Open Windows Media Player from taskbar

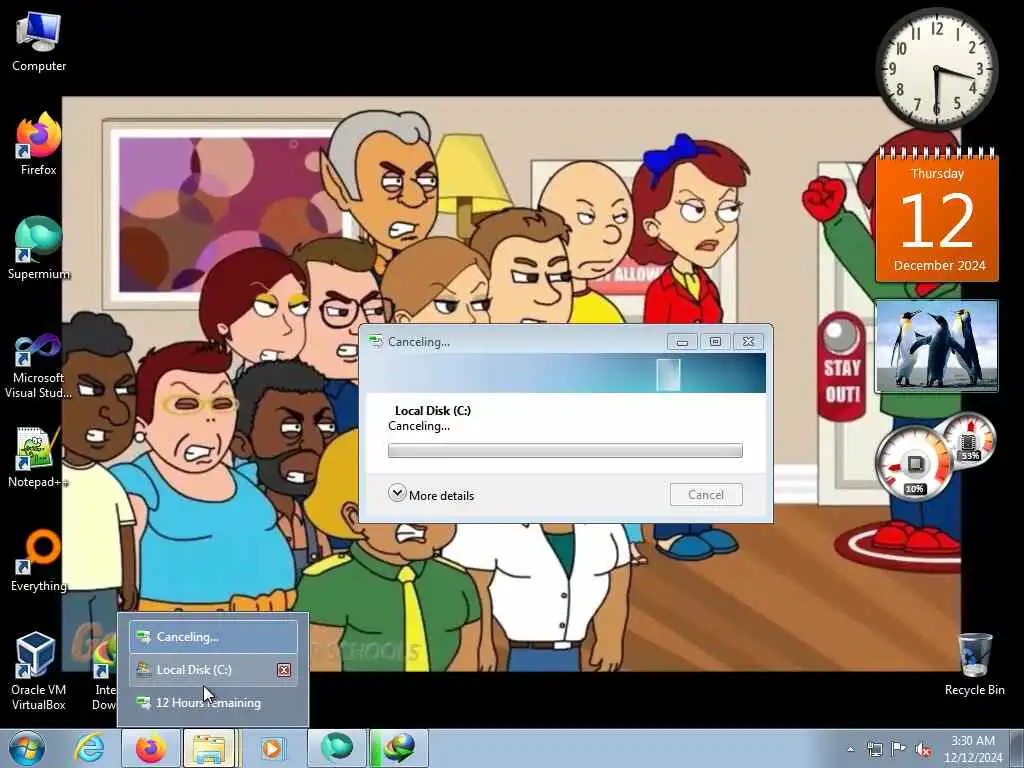click(x=272, y=748)
